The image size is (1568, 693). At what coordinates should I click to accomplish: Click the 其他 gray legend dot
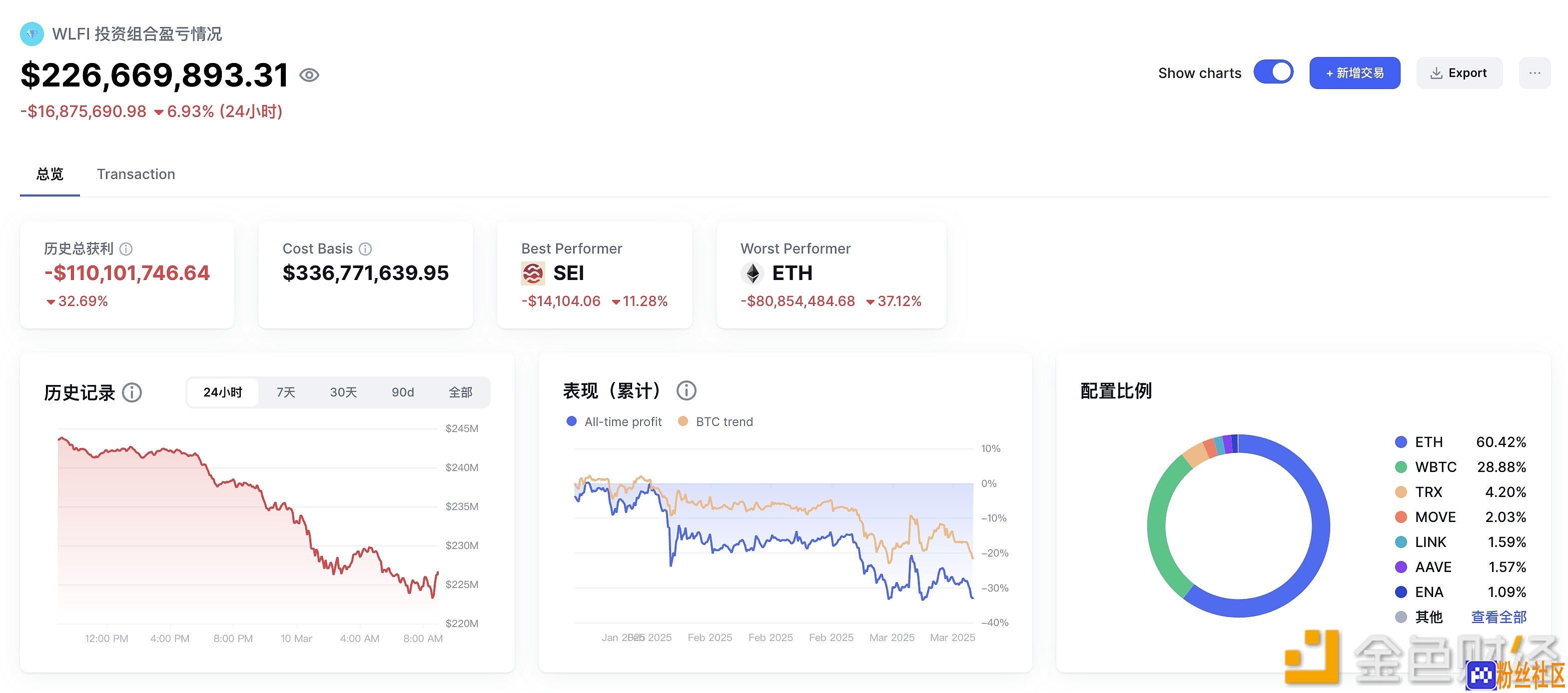pyautogui.click(x=1401, y=617)
